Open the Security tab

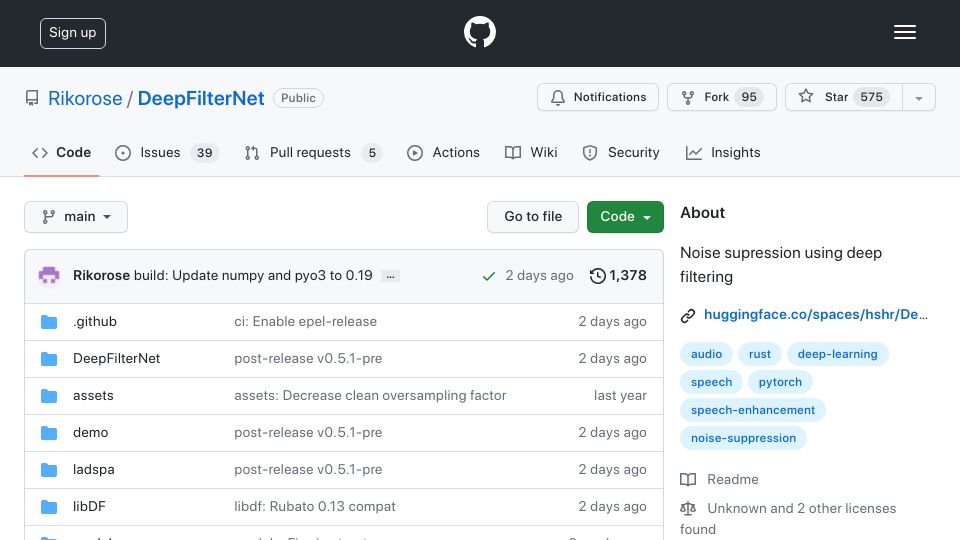[x=621, y=152]
